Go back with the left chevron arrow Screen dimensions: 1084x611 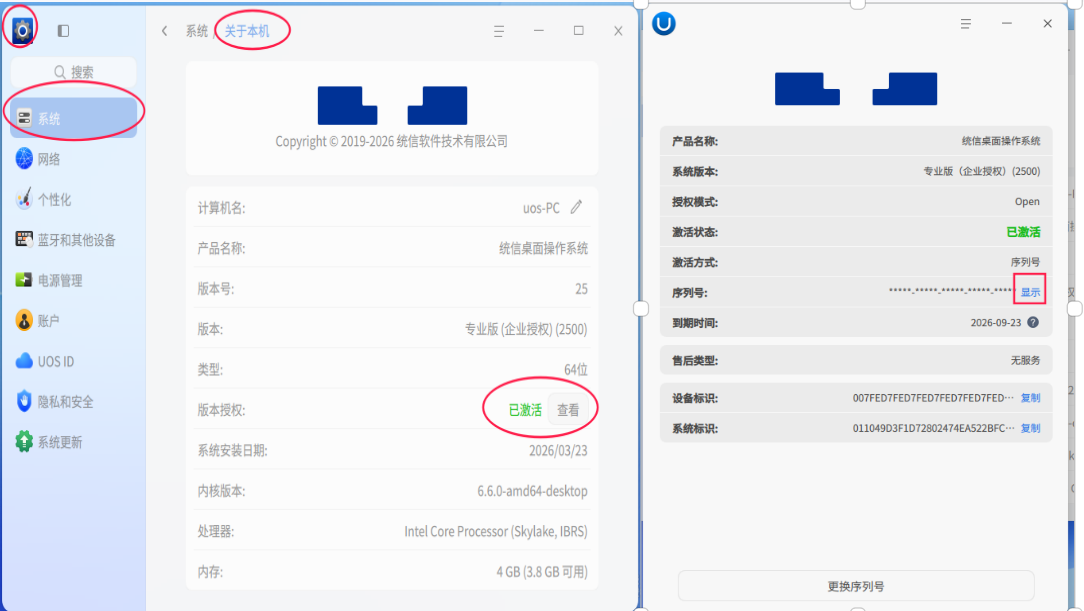165,30
